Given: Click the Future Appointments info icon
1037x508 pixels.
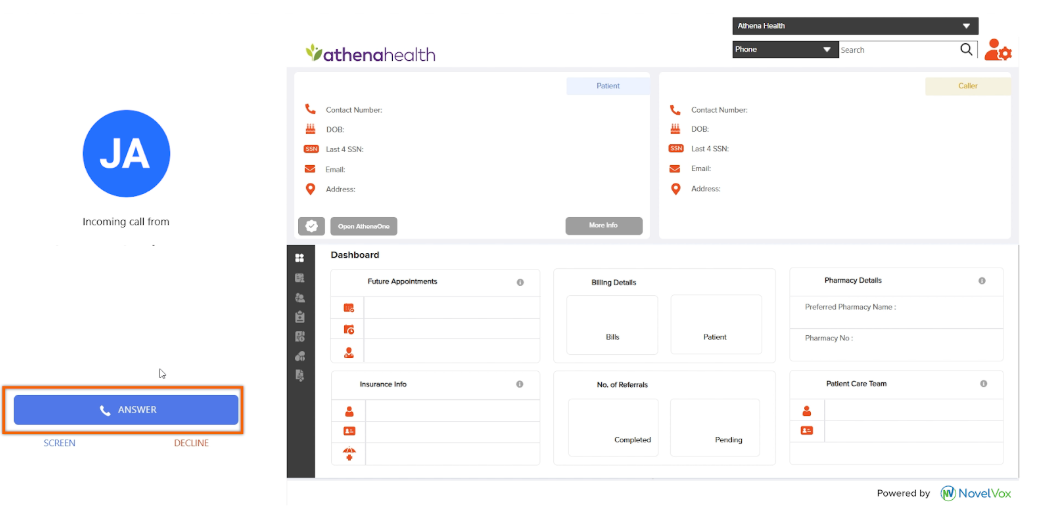Looking at the screenshot, I should click(520, 282).
